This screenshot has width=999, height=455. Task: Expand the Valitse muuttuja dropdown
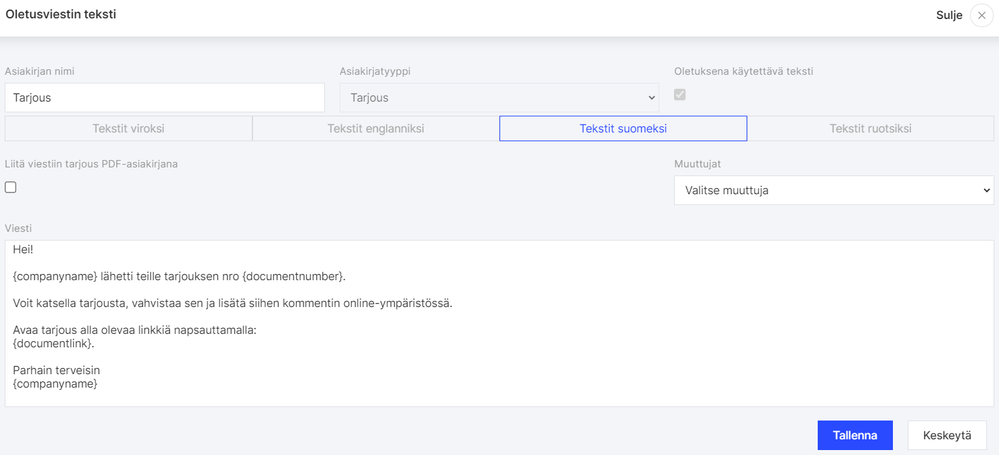pos(833,190)
